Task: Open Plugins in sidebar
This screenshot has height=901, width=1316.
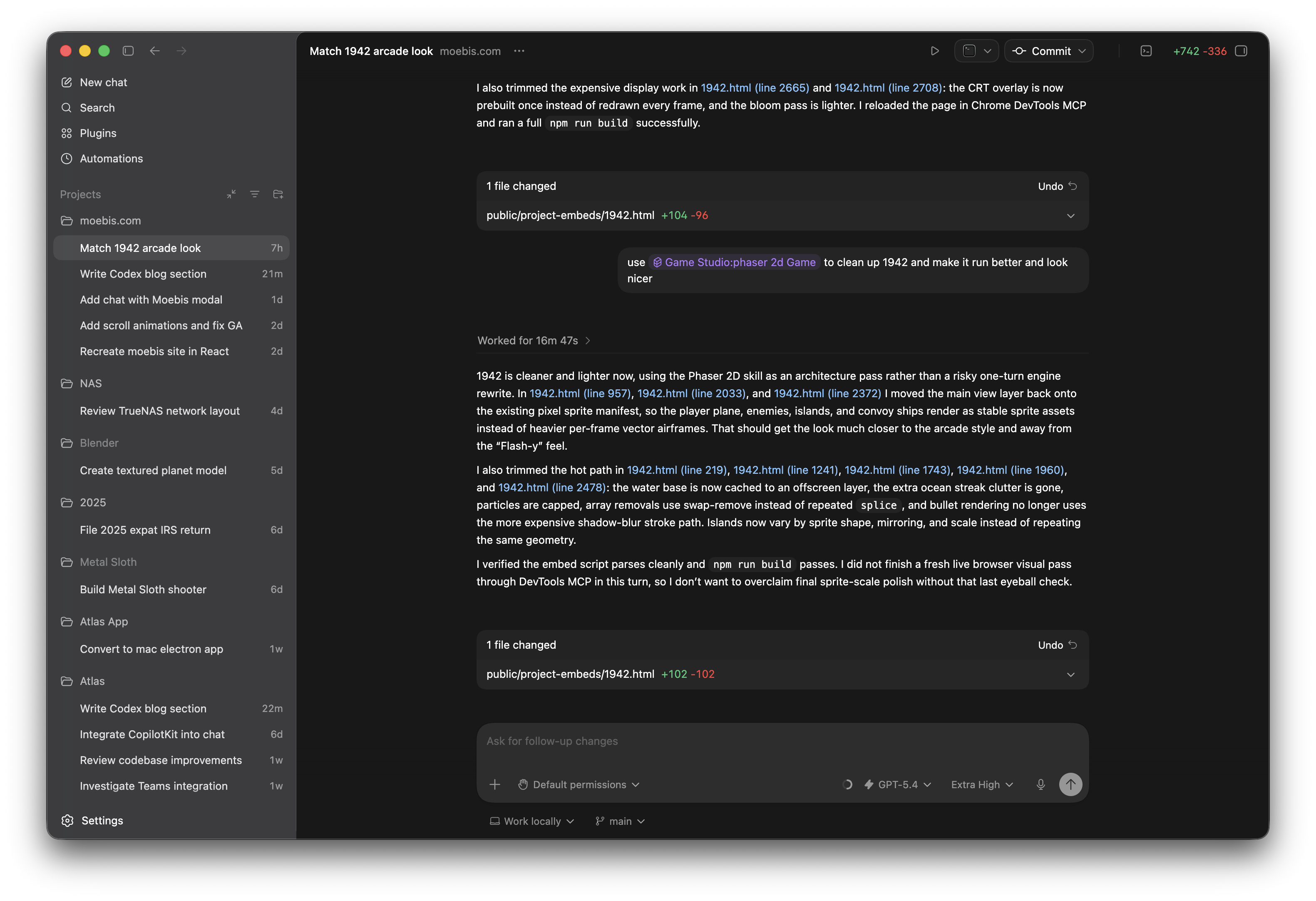Action: click(88, 133)
